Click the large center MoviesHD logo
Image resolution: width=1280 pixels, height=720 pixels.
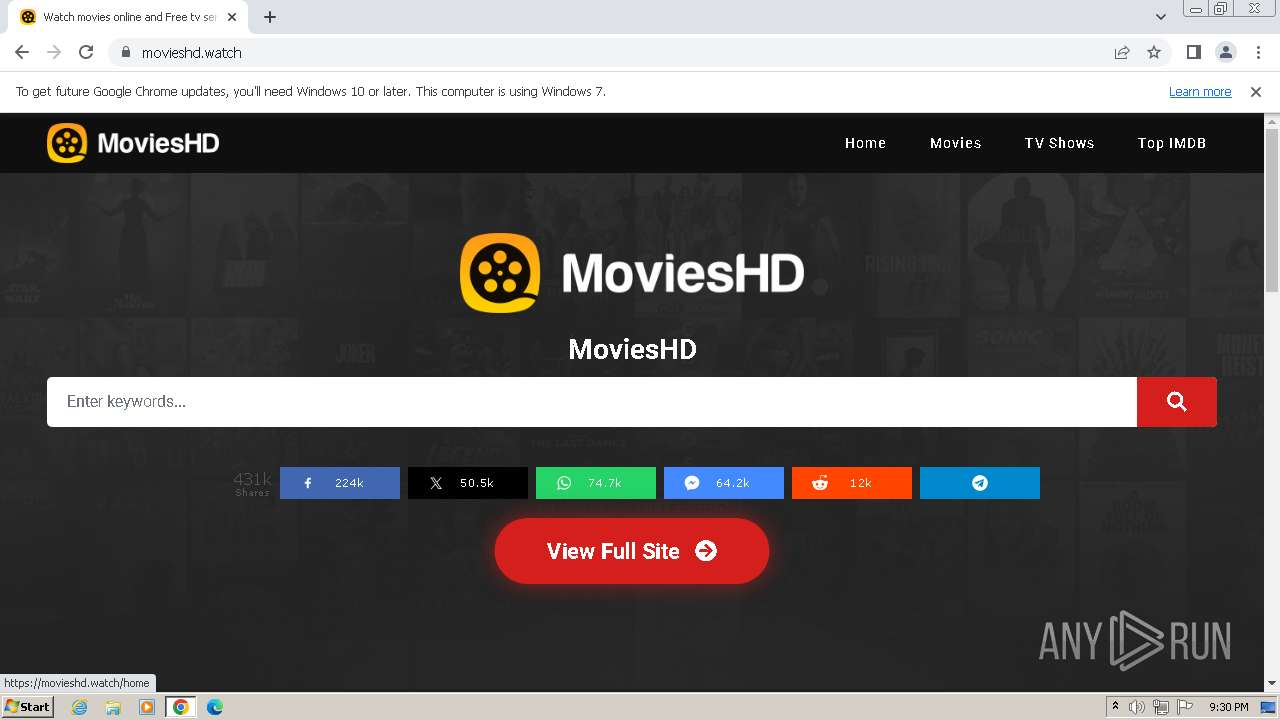(x=632, y=273)
